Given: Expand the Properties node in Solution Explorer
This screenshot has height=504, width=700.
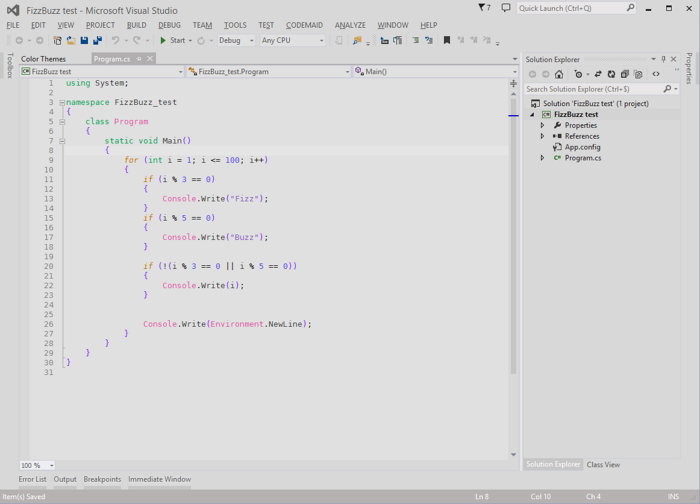Looking at the screenshot, I should pos(542,125).
